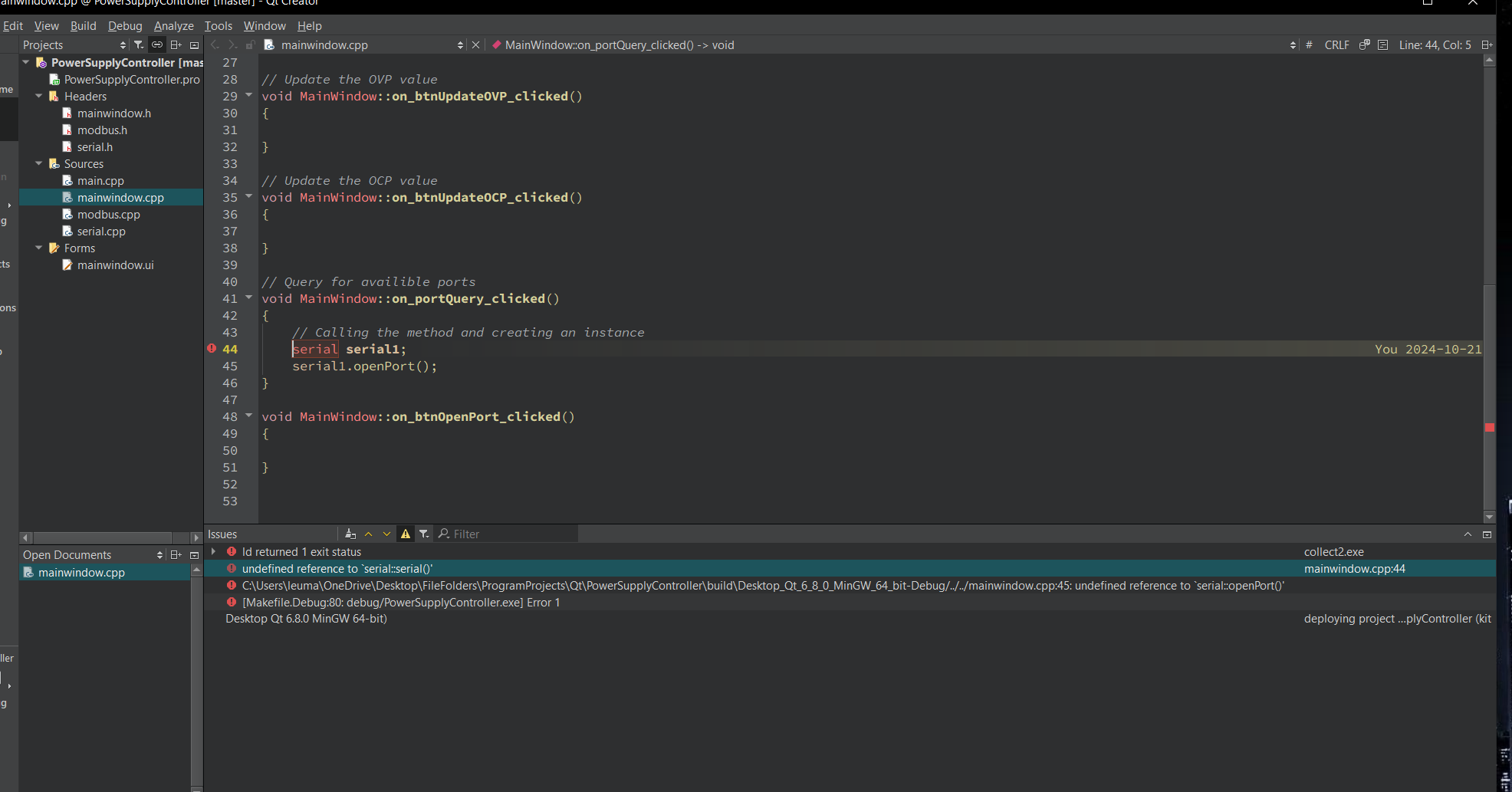Image resolution: width=1512 pixels, height=792 pixels.
Task: Go to next issue arrow
Action: click(x=387, y=534)
